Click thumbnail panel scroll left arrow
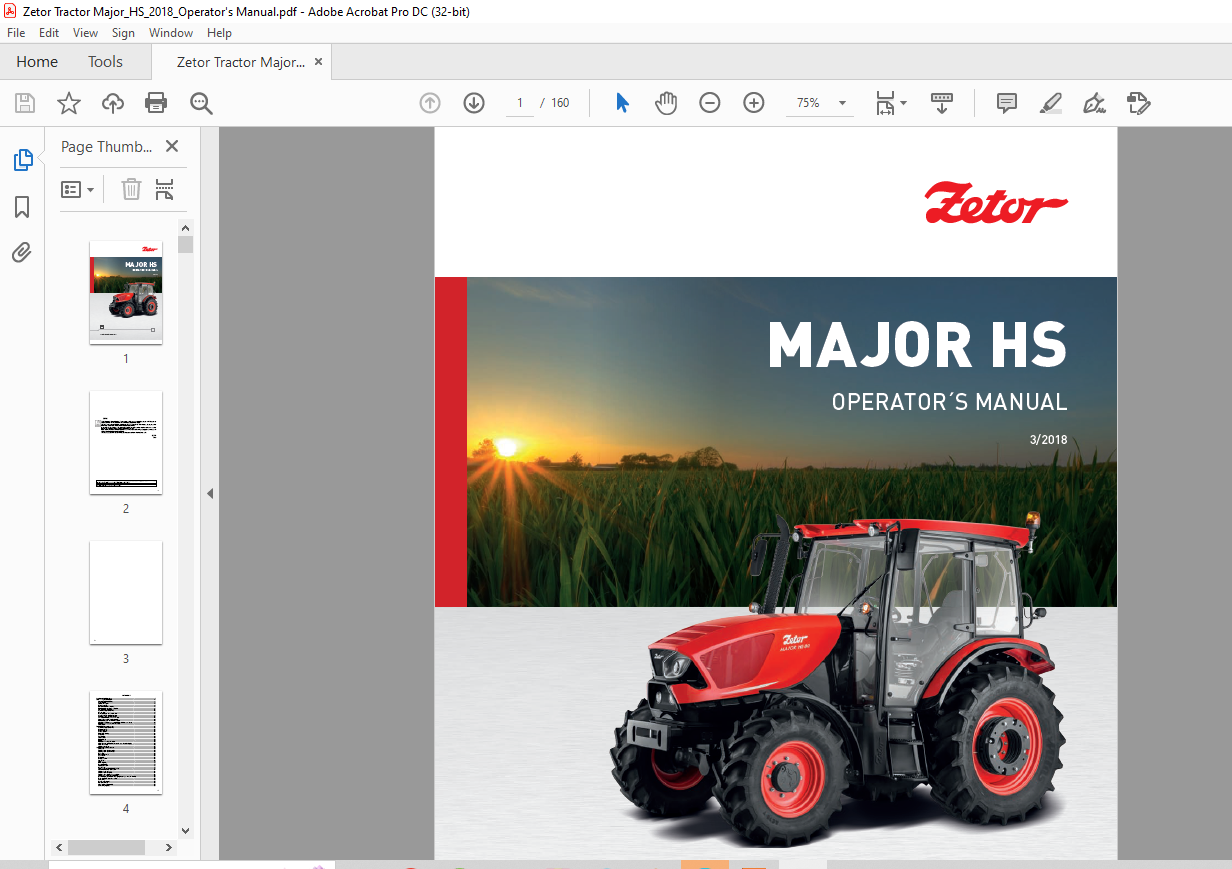Viewport: 1232px width, 869px height. 58,847
